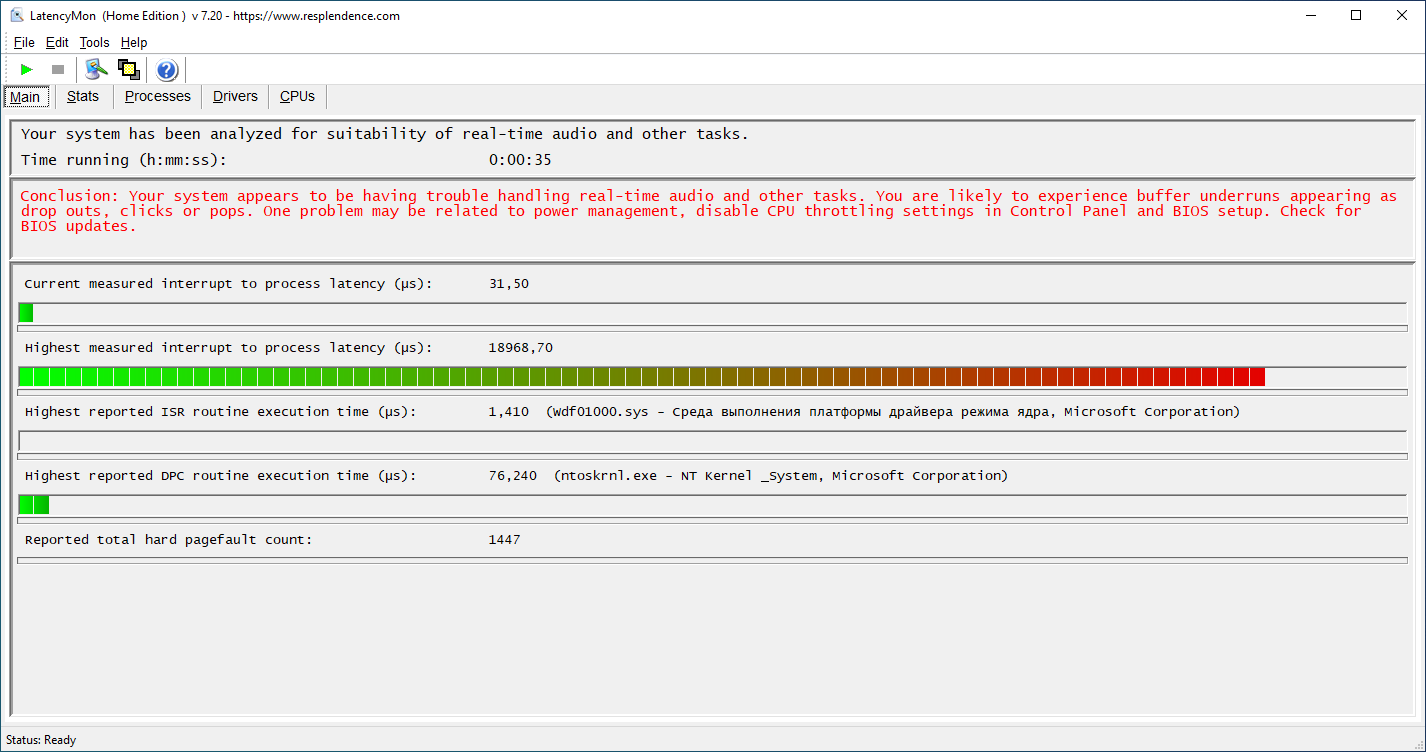Click the yellow overlapping windows toolbar icon
Screen dimensions: 1426x752
coord(128,69)
